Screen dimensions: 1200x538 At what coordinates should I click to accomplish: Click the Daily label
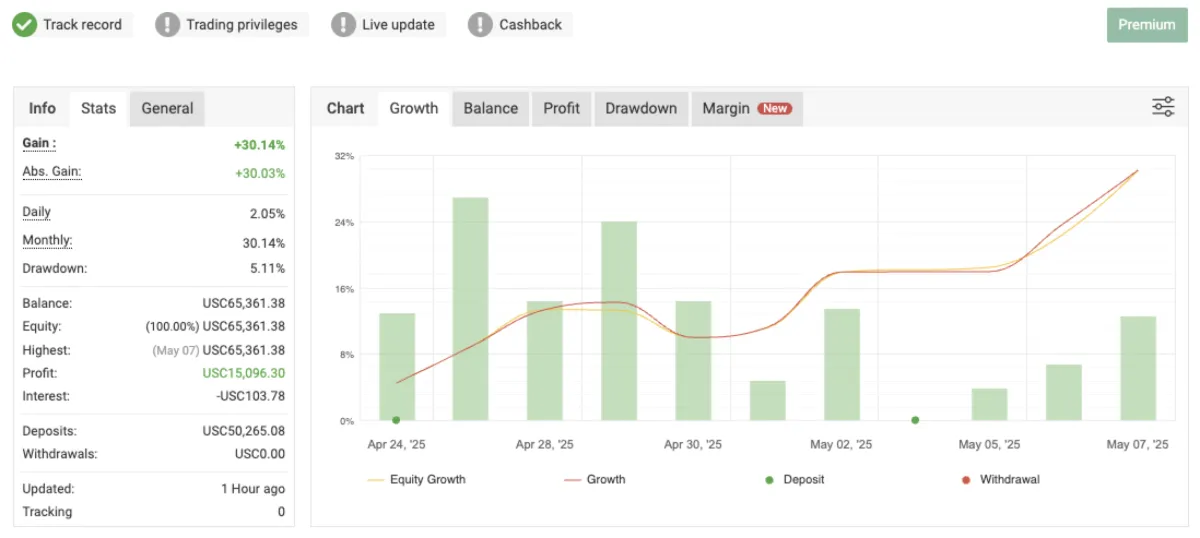(36, 212)
